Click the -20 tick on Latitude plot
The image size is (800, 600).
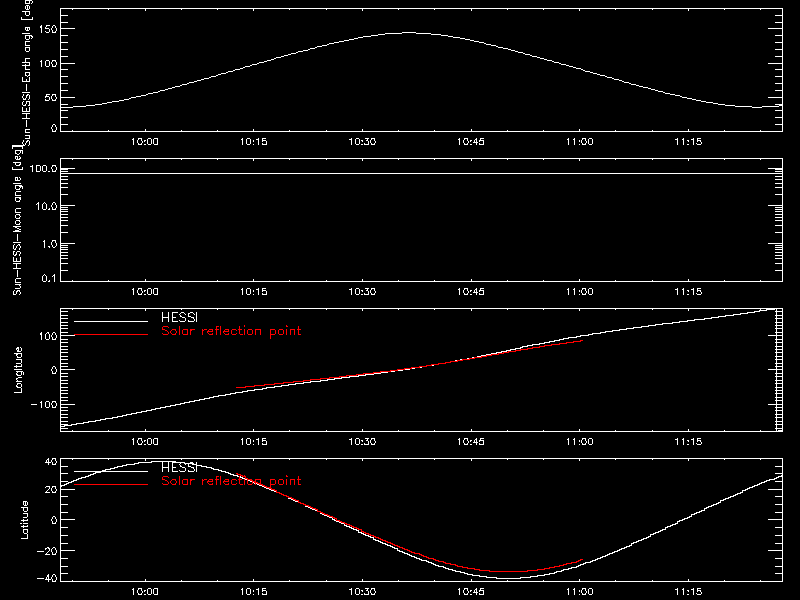pyautogui.click(x=47, y=551)
